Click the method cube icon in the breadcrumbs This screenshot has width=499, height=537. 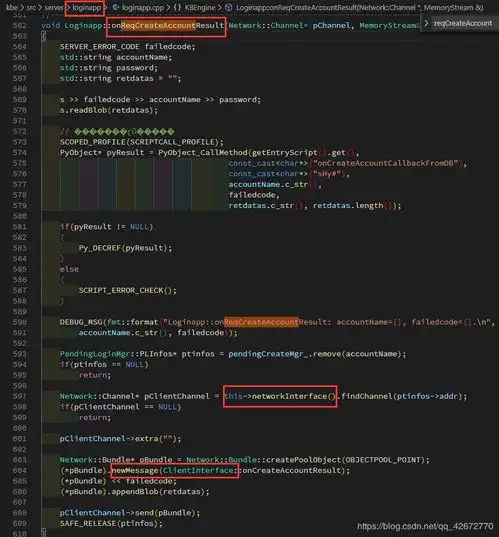[228, 7]
